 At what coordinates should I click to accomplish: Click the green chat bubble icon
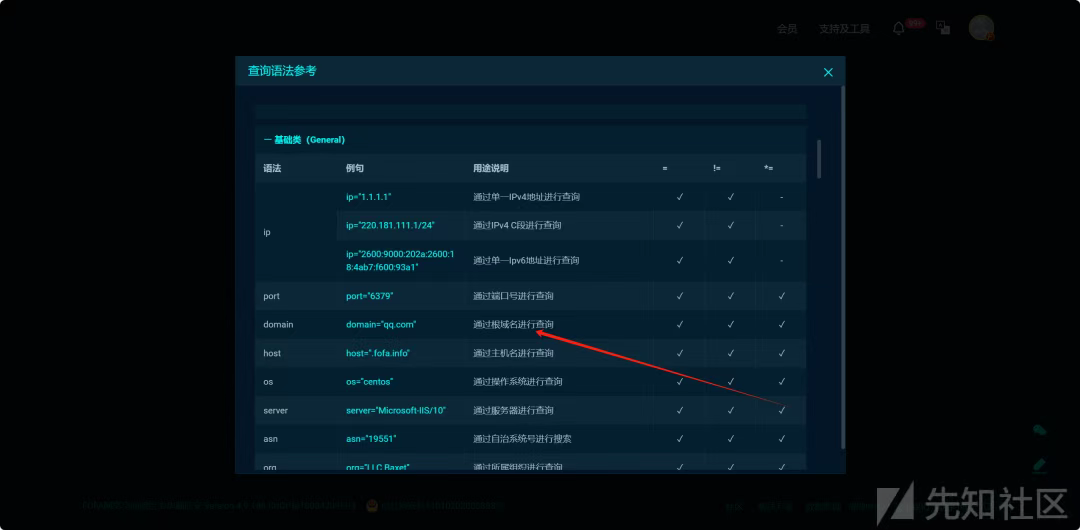click(1039, 430)
